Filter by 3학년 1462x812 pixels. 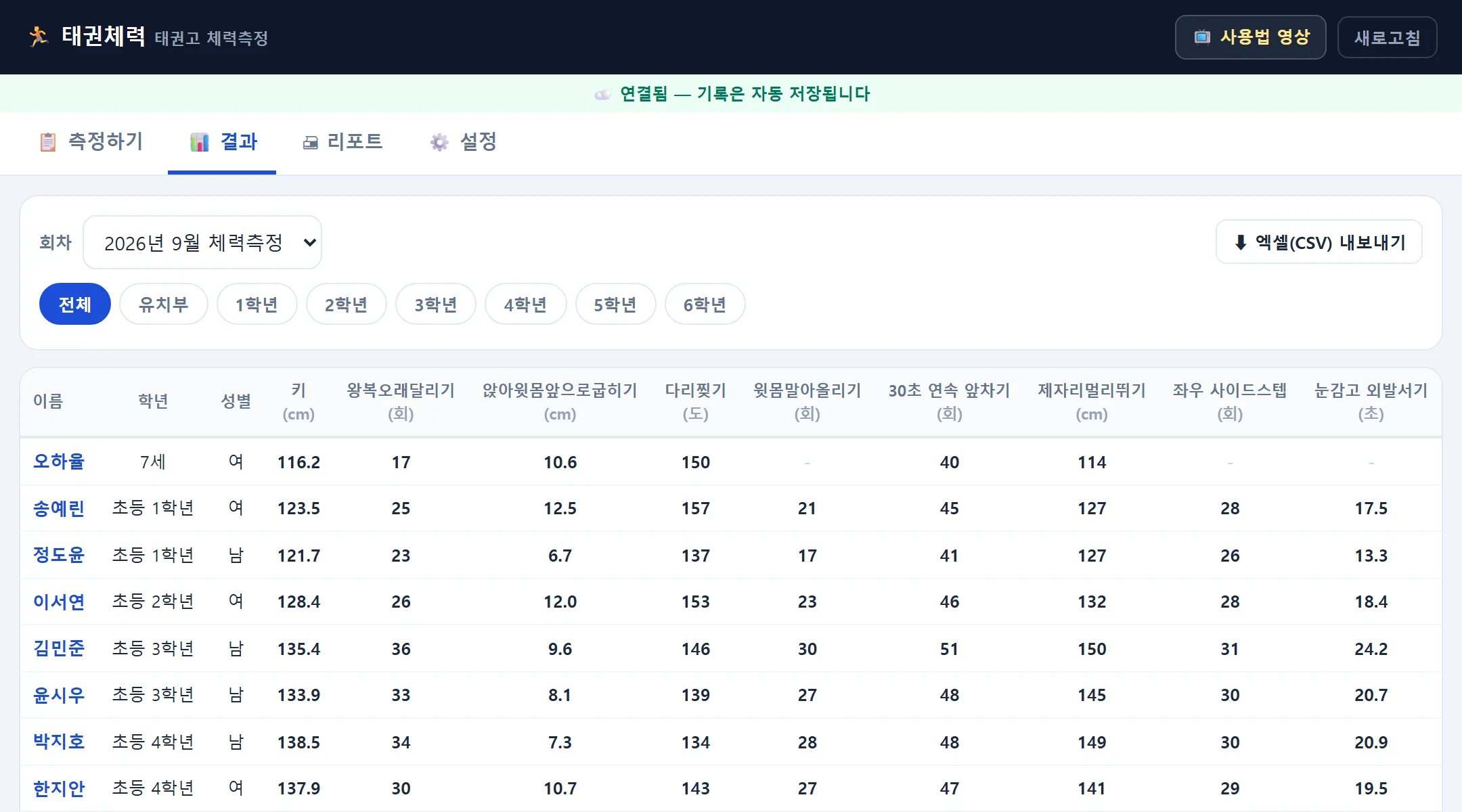click(436, 304)
